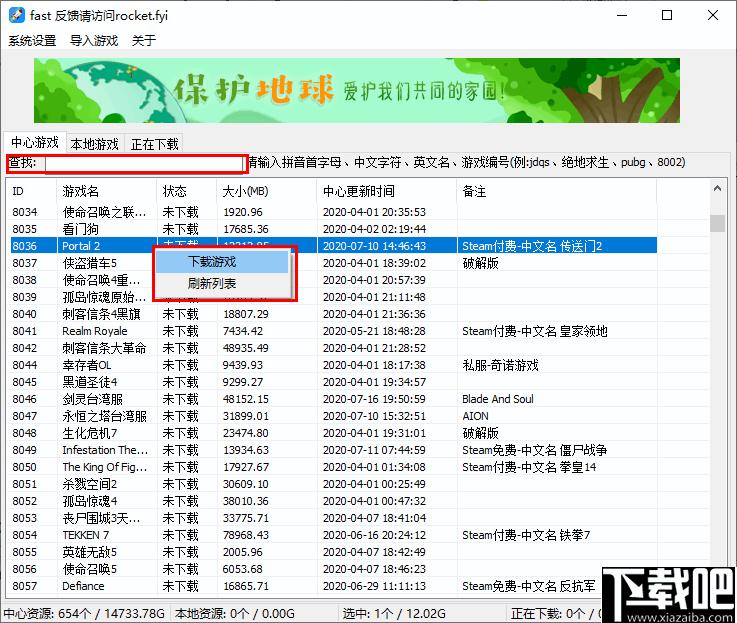Click the rocket app icon in title bar
The width and height of the screenshot is (737, 623).
pos(16,15)
